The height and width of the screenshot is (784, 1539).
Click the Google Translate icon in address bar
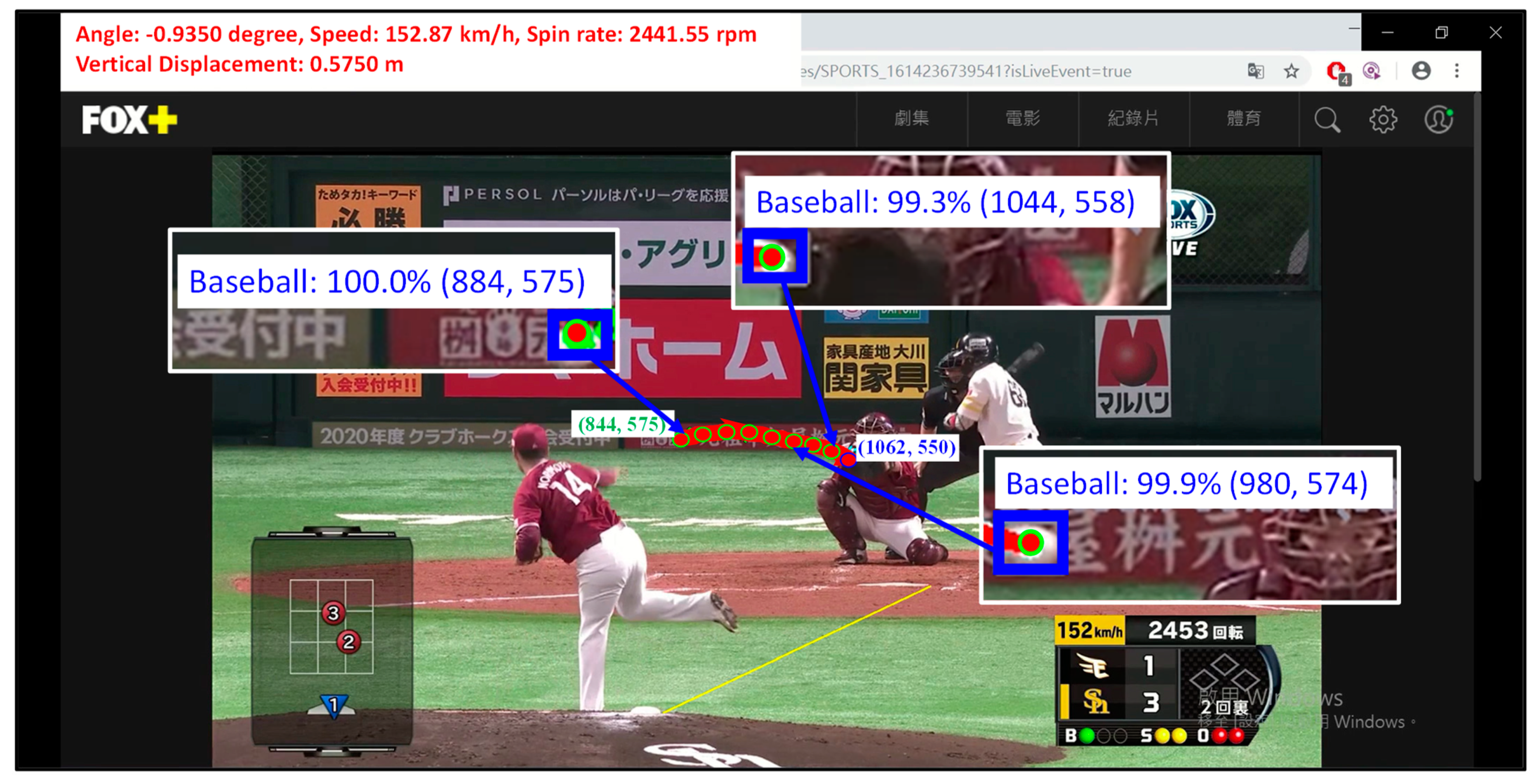pos(1255,71)
